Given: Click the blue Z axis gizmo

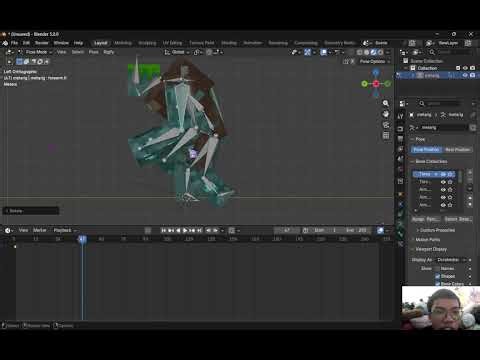Looking at the screenshot, I should click(376, 72).
